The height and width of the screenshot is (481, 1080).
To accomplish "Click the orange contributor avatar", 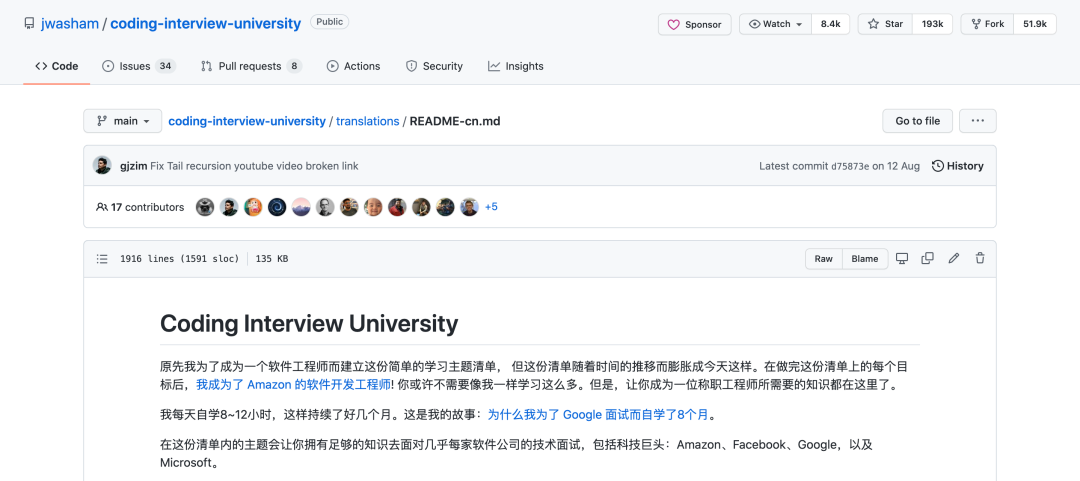I will (253, 207).
